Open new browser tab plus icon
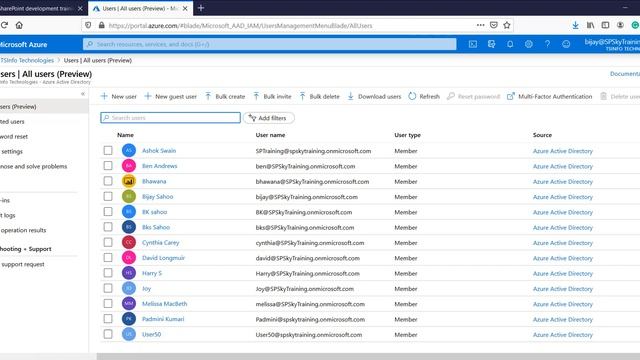This screenshot has height=360, width=640. 201,8
